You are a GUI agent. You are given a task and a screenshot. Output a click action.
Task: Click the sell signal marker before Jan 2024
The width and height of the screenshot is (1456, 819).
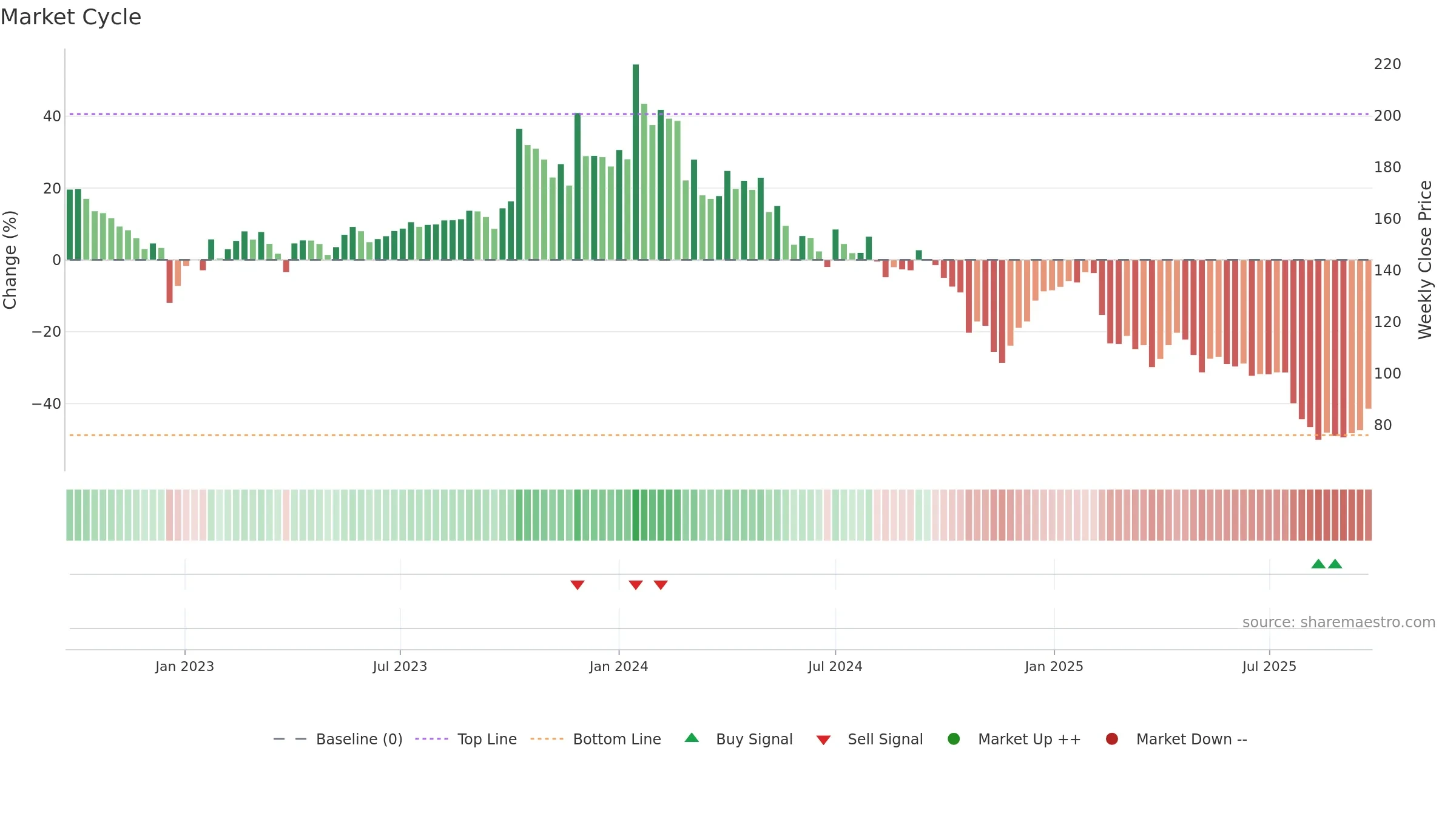coord(578,585)
